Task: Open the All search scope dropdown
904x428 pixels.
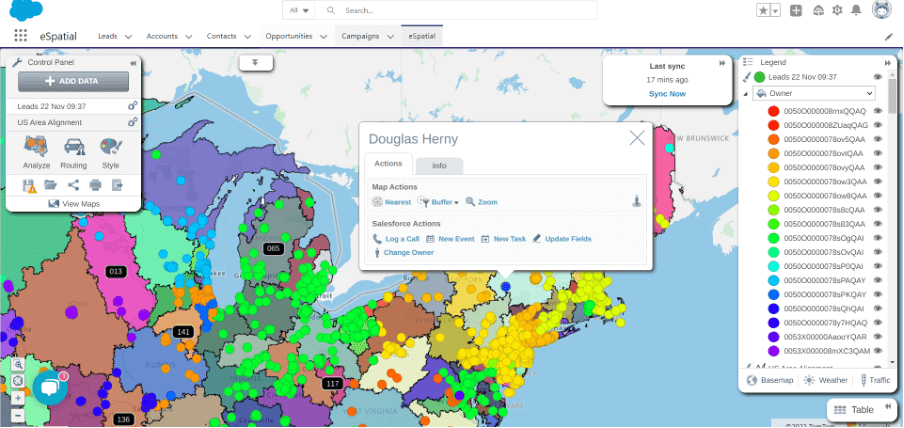Action: (x=299, y=10)
